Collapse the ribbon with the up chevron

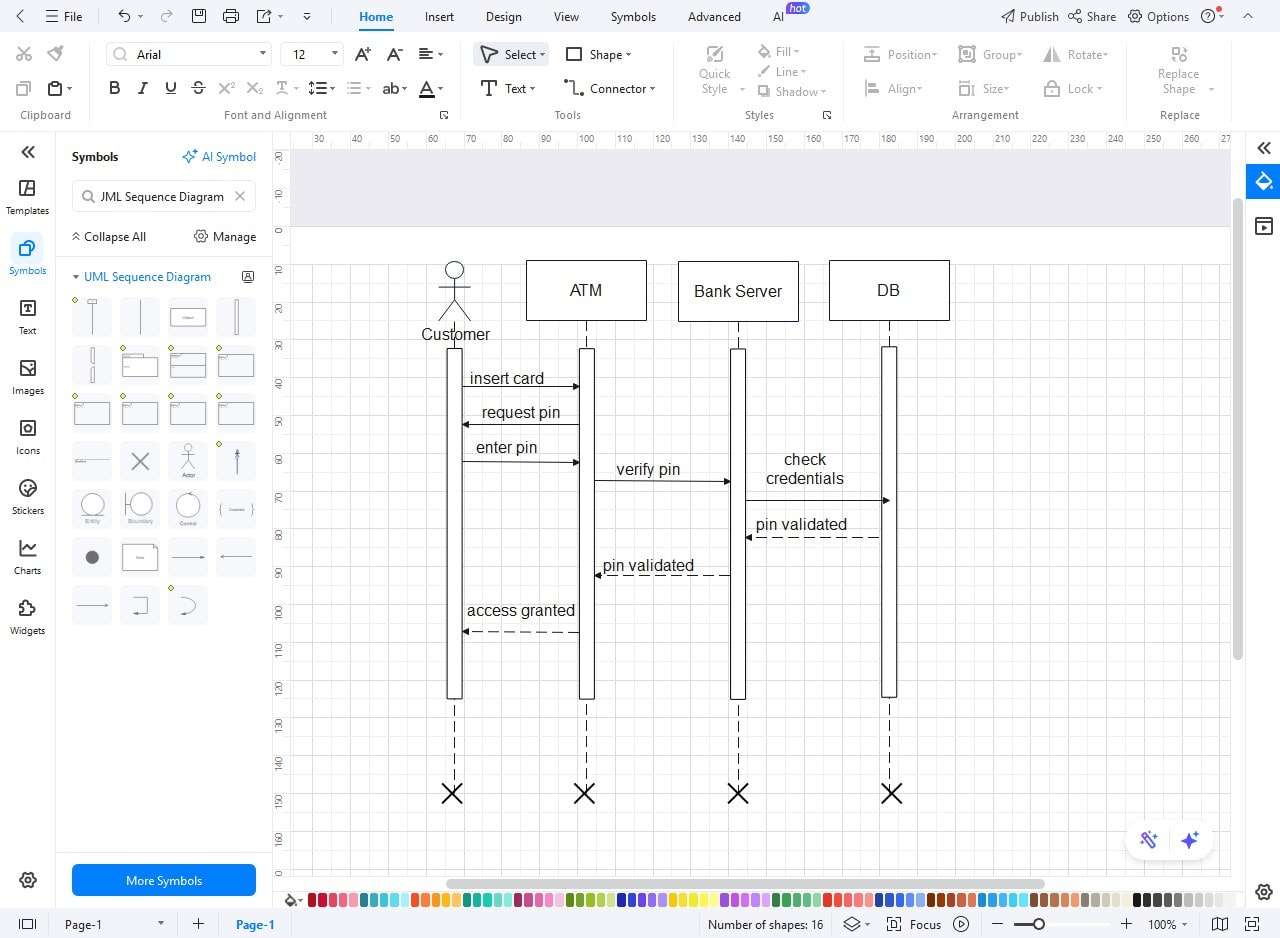click(x=1247, y=16)
